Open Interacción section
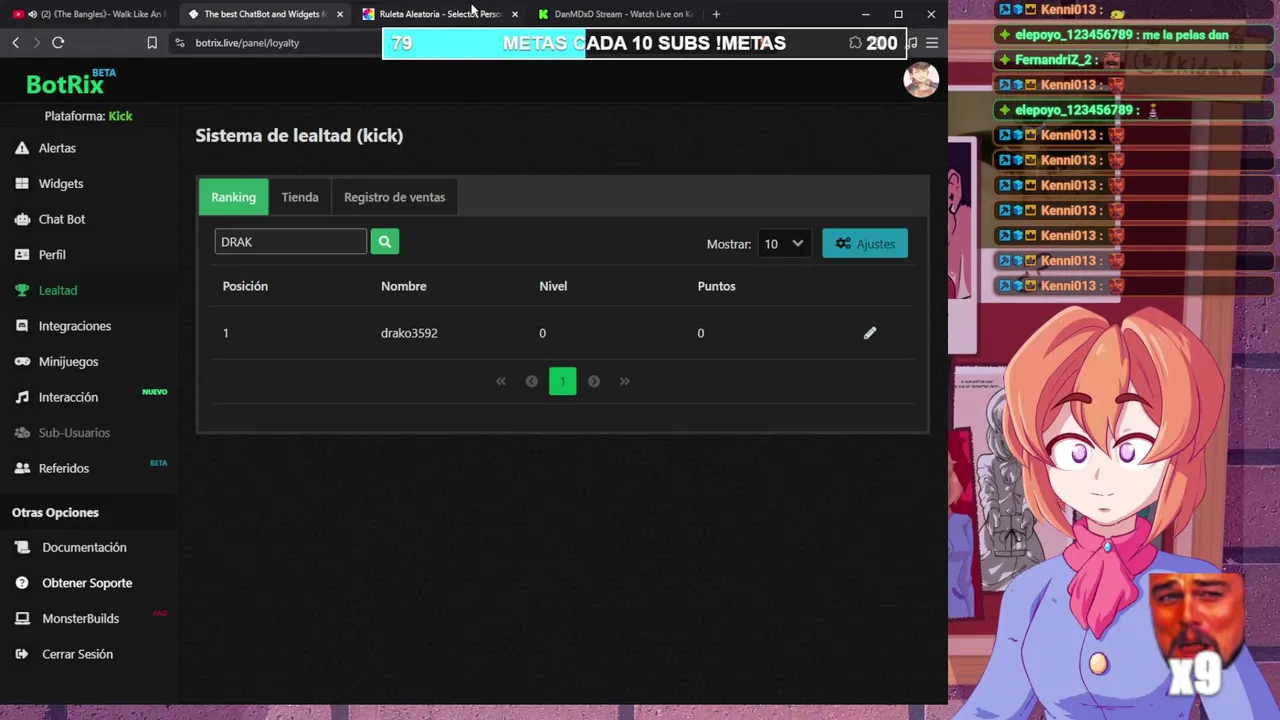This screenshot has width=1280, height=720. pos(68,397)
